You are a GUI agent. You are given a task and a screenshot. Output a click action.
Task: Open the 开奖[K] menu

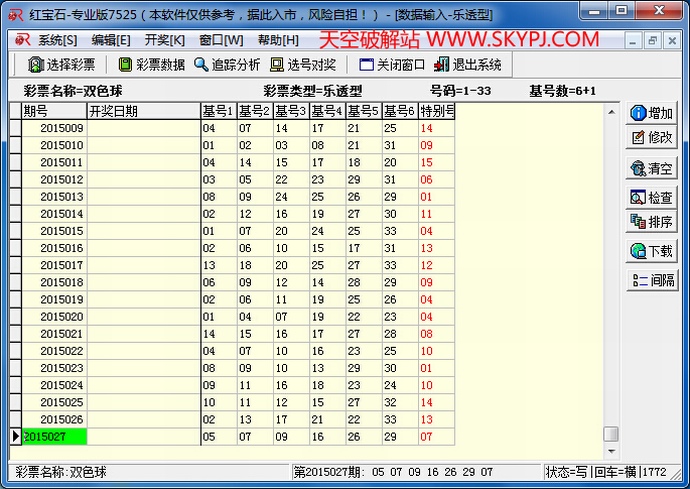click(x=164, y=40)
